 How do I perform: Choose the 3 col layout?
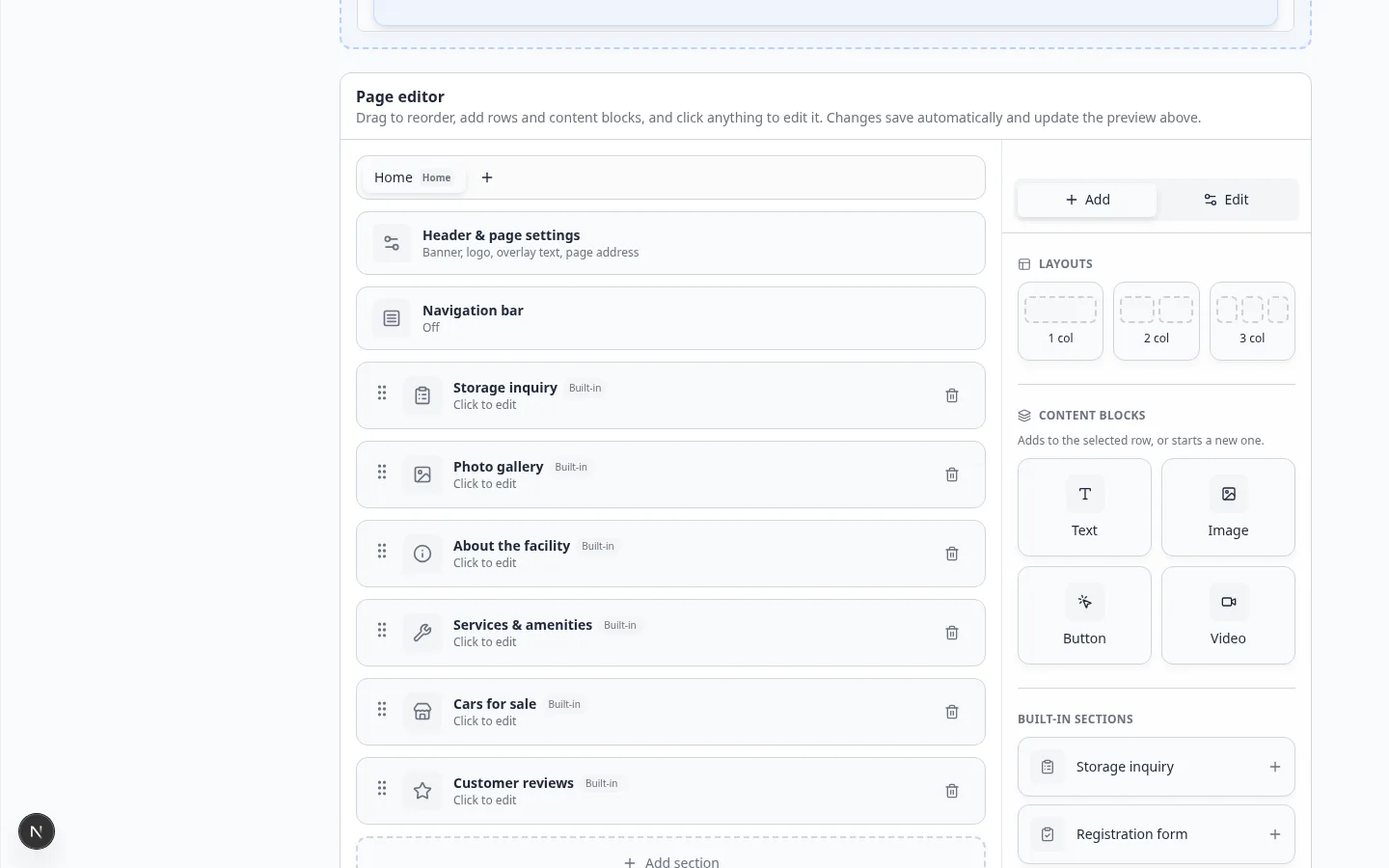point(1252,321)
